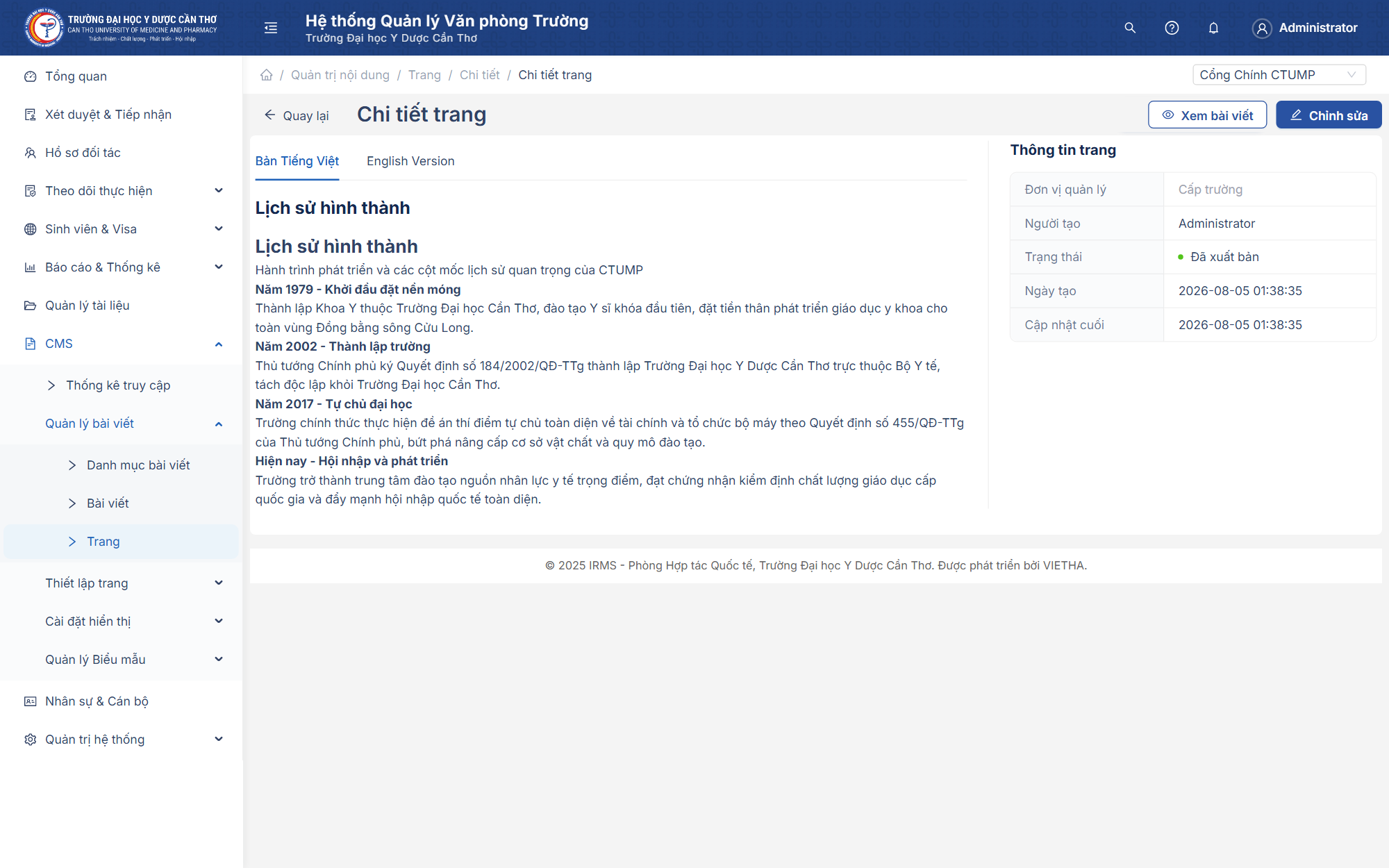Click the Báo cáo & Thống kê chart icon
The height and width of the screenshot is (868, 1389).
[30, 267]
